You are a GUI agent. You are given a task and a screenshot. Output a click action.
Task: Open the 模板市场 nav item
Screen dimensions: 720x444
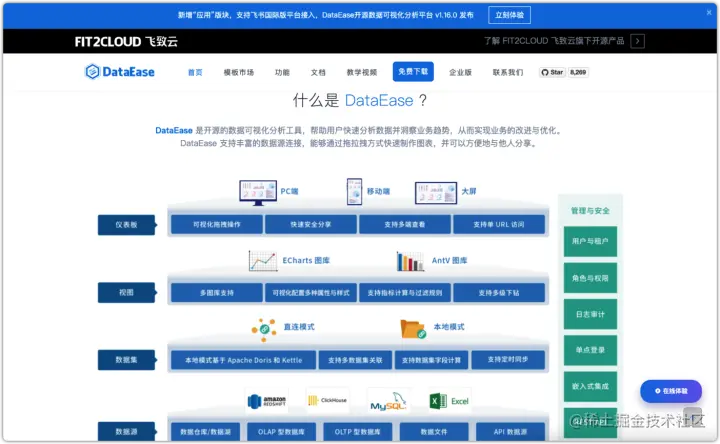(x=239, y=72)
